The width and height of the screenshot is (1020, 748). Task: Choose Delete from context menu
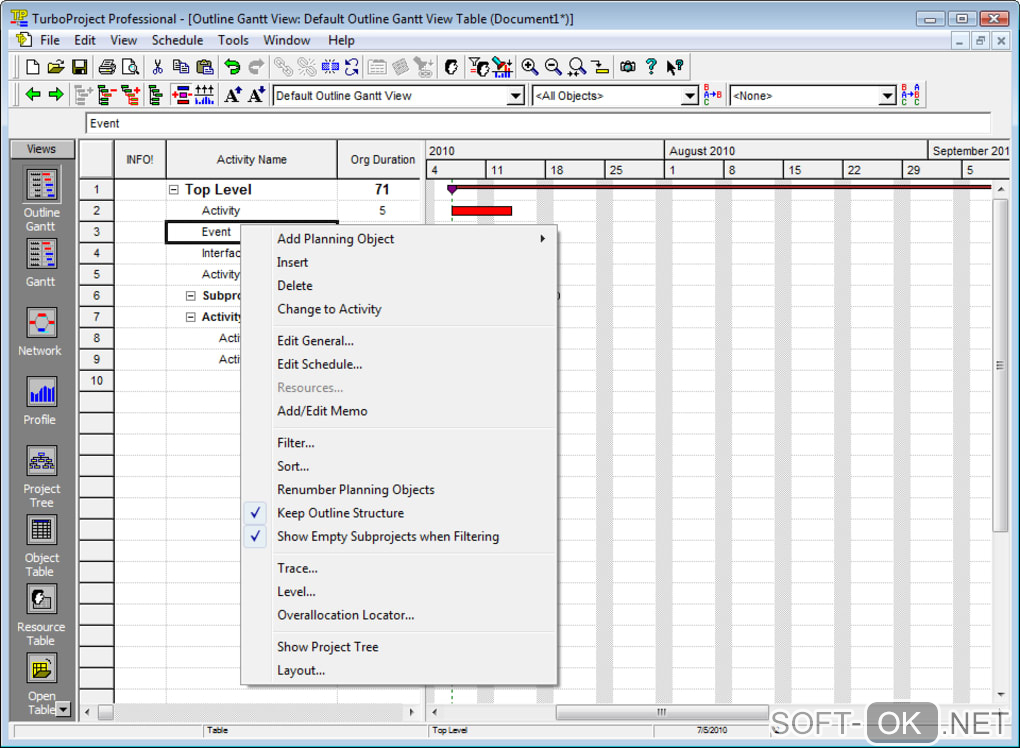click(x=295, y=286)
